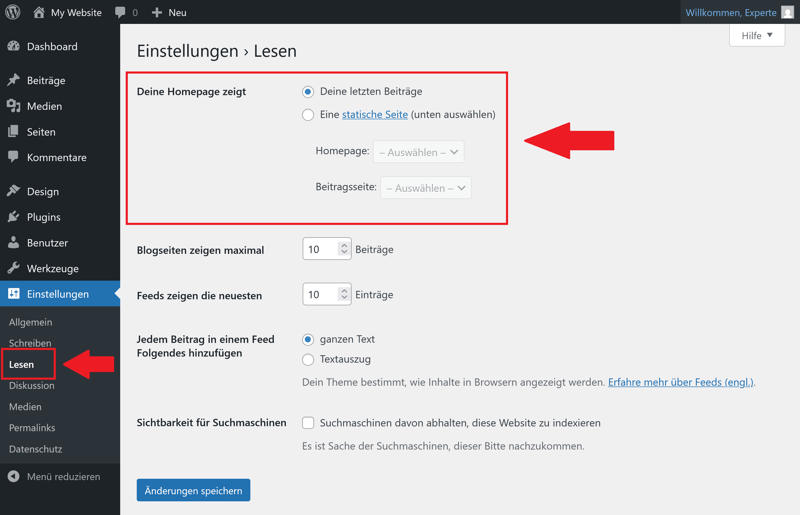The height and width of the screenshot is (515, 800).
Task: Go to the Permalinks settings page
Action: [x=32, y=428]
